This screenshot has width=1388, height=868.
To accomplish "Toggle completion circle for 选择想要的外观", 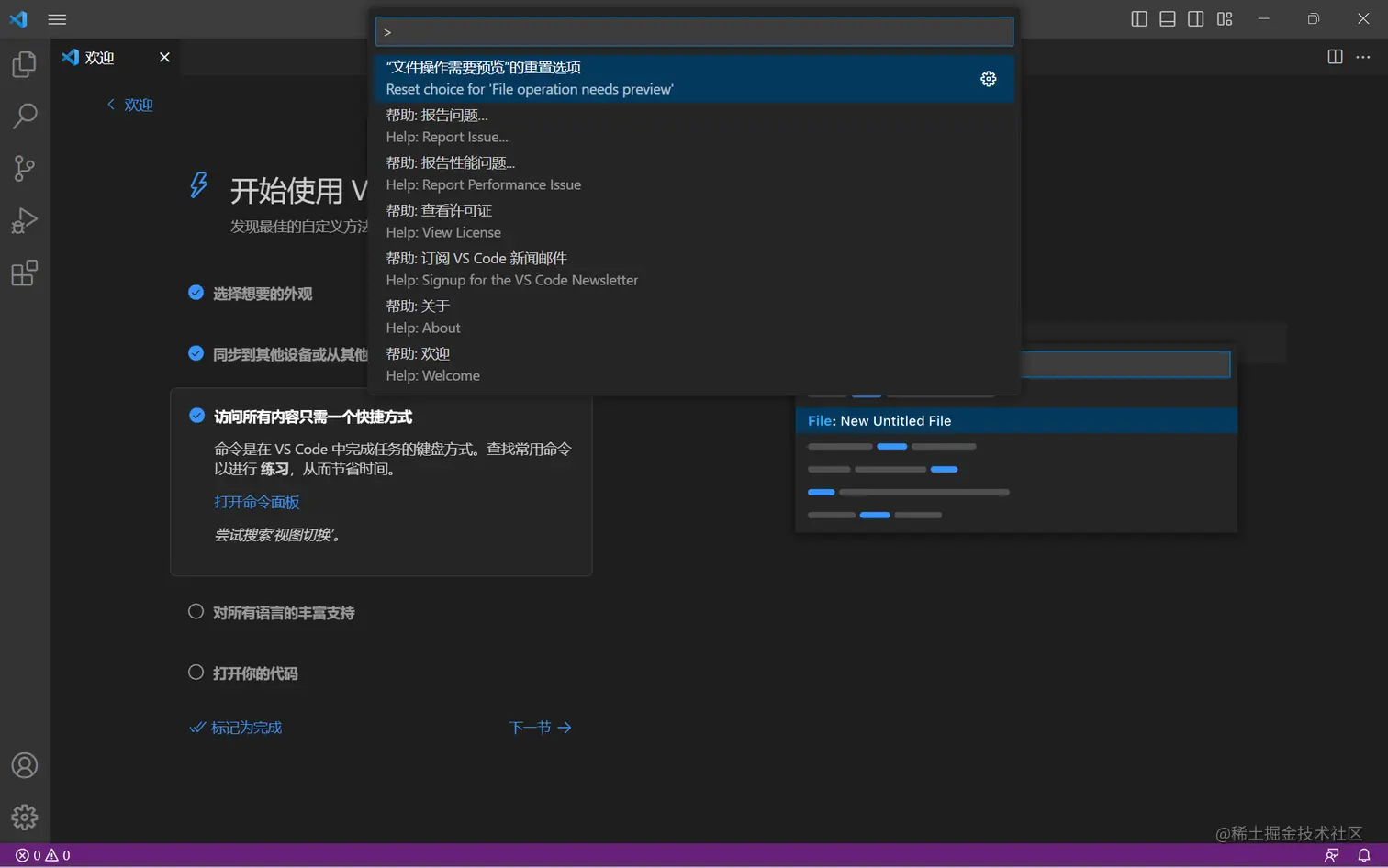I will [196, 293].
